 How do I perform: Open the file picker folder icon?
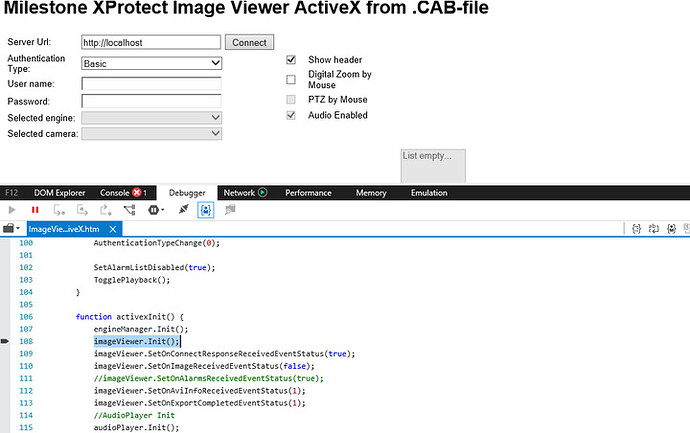click(10, 229)
